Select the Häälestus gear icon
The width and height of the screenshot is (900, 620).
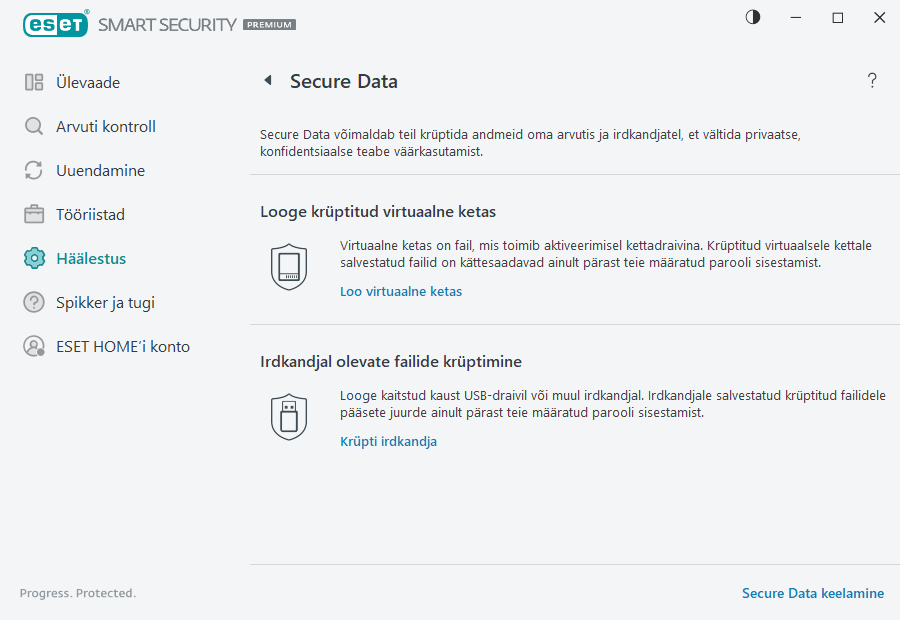point(33,258)
